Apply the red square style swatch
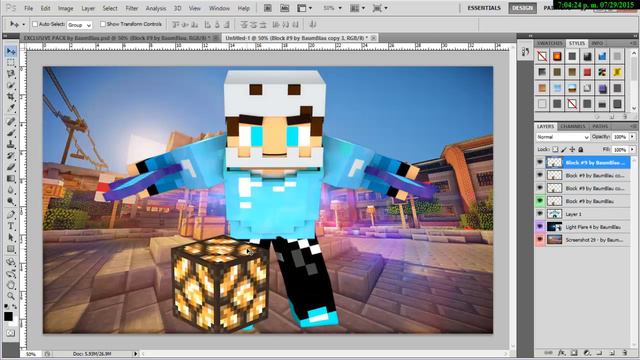 (x=587, y=72)
